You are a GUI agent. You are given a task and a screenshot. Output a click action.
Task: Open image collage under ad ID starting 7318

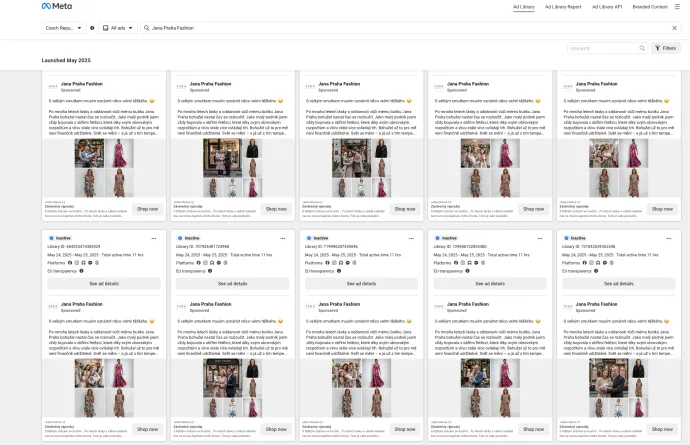point(619,388)
